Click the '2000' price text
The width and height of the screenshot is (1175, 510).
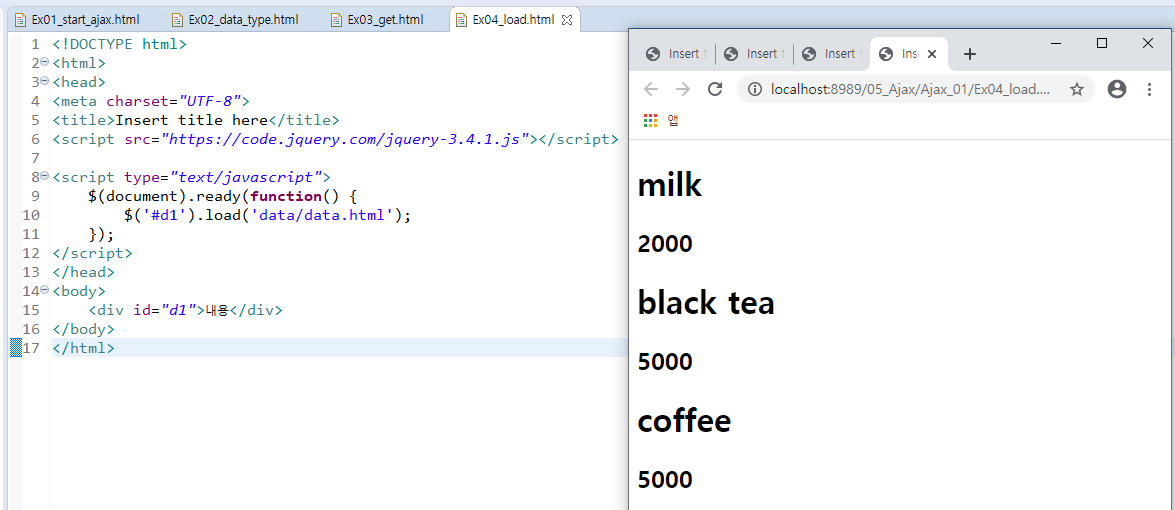tap(665, 243)
